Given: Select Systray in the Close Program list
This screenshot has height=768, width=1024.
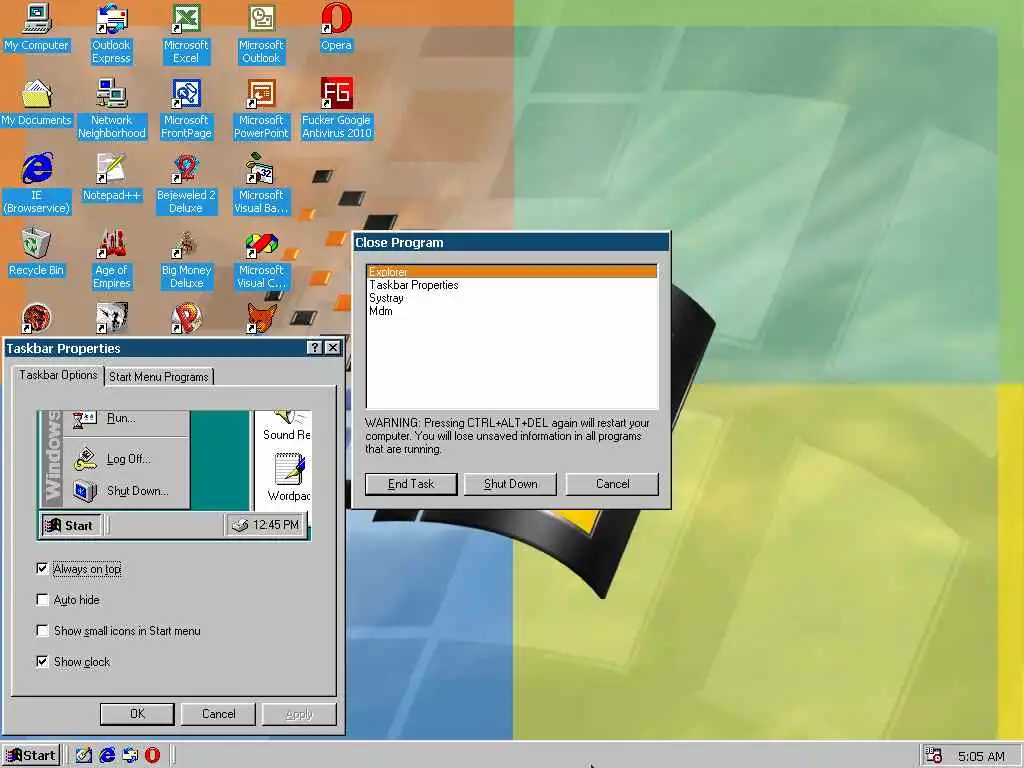Looking at the screenshot, I should [x=512, y=298].
